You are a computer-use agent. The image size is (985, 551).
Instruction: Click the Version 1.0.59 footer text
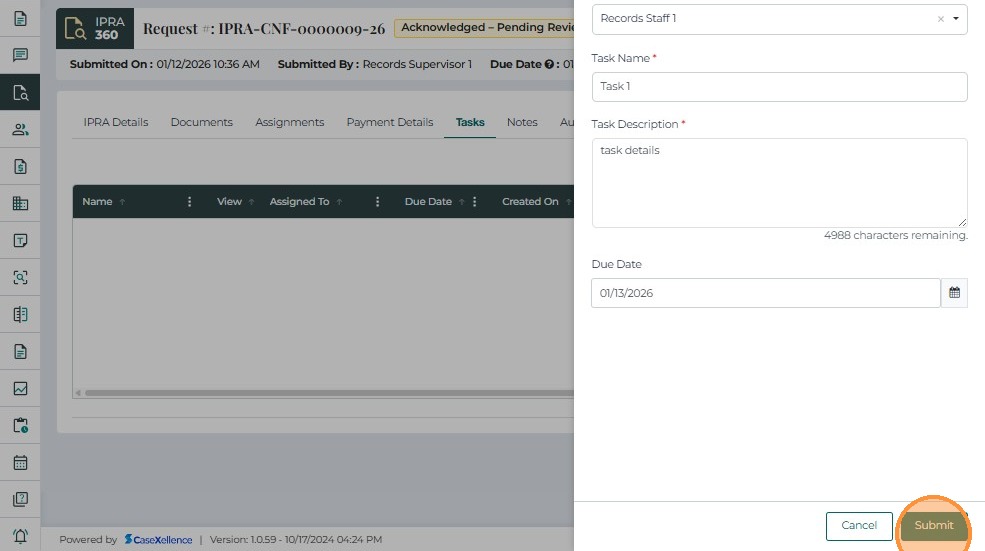click(x=296, y=539)
